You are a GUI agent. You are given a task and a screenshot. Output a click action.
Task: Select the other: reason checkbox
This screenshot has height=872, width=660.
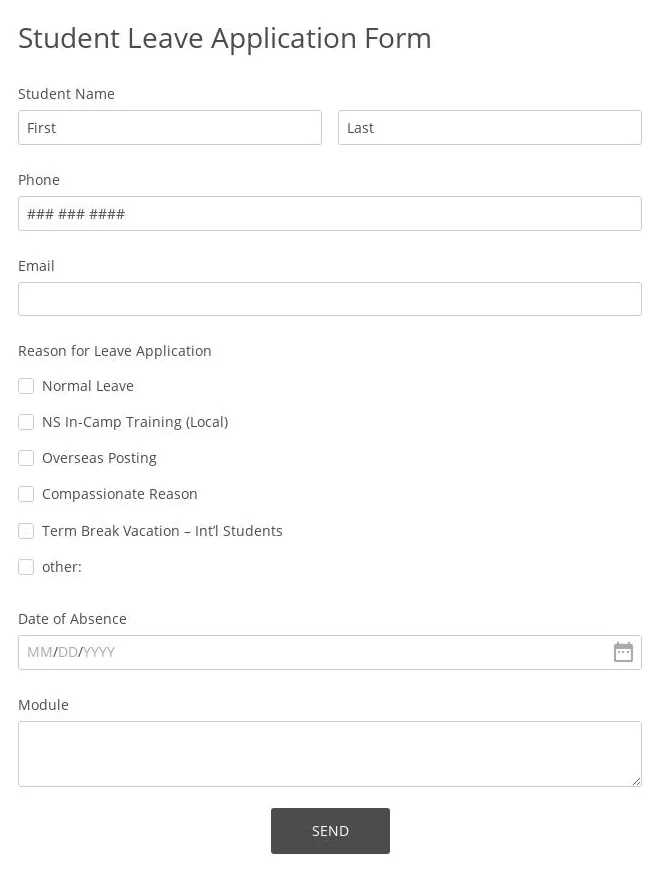click(26, 567)
